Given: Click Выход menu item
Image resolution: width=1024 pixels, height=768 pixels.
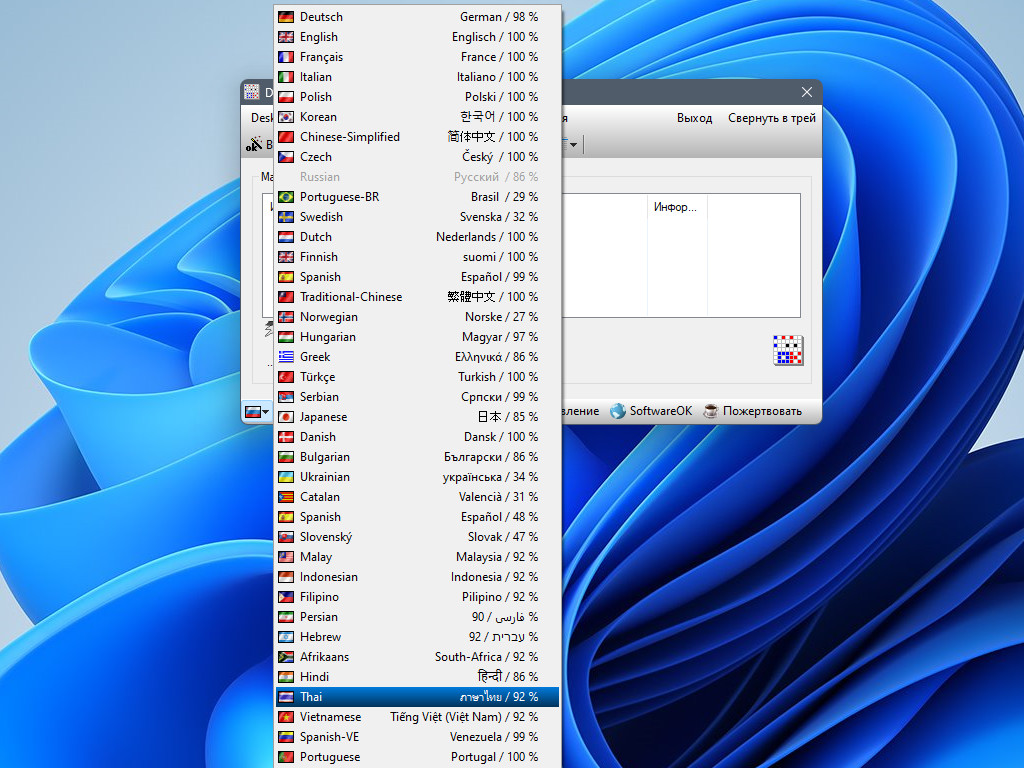Looking at the screenshot, I should [x=694, y=118].
